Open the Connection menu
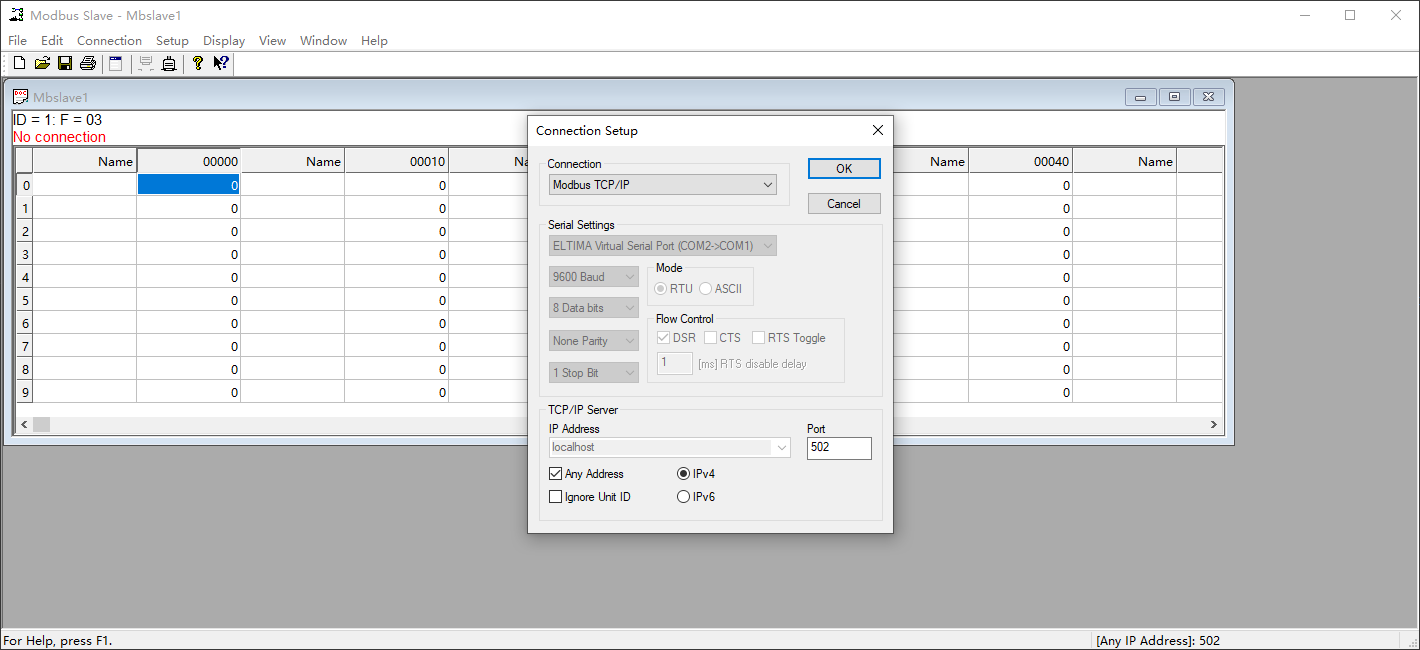 tap(109, 41)
